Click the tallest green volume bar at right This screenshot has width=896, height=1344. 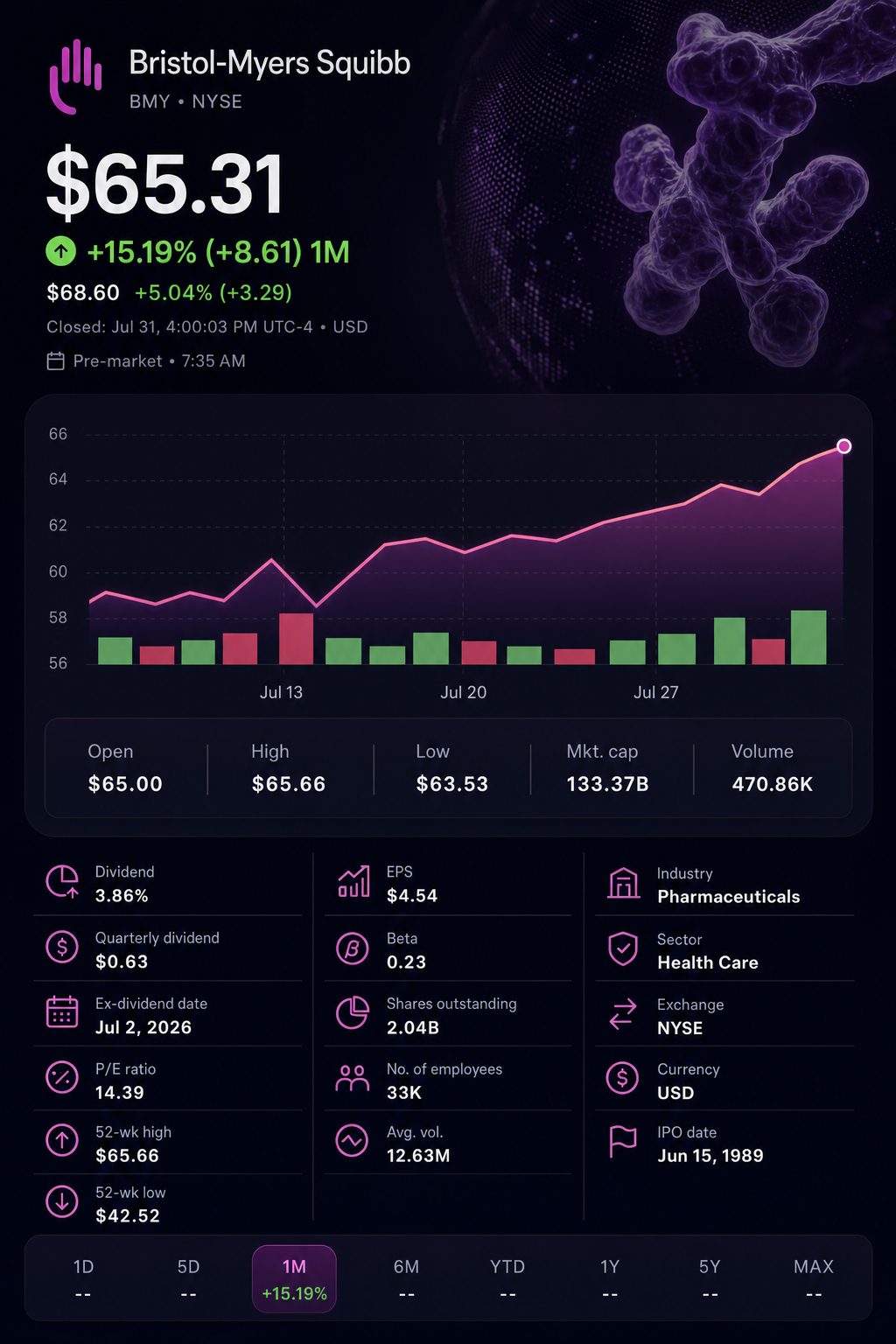(808, 637)
